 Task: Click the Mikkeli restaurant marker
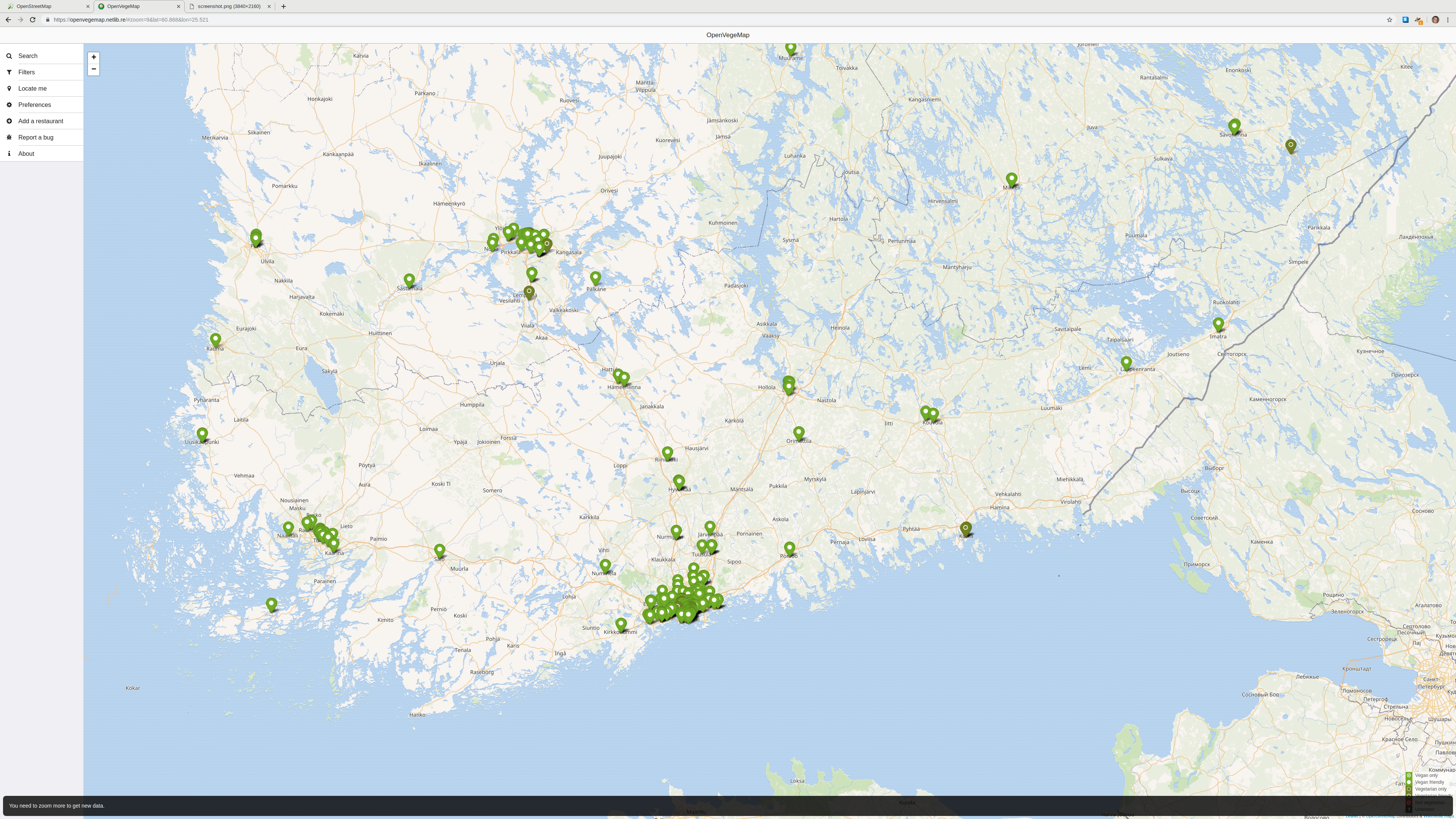click(x=1012, y=181)
